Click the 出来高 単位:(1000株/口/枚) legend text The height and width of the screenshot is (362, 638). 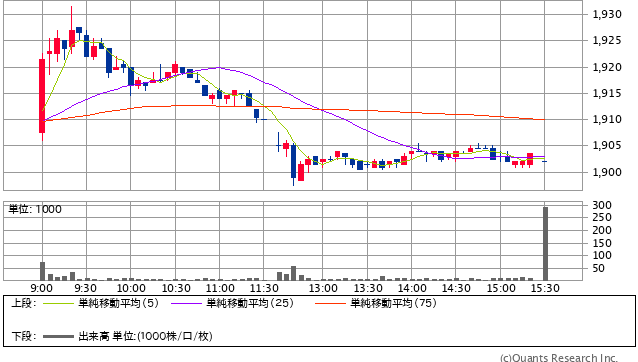pyautogui.click(x=145, y=336)
